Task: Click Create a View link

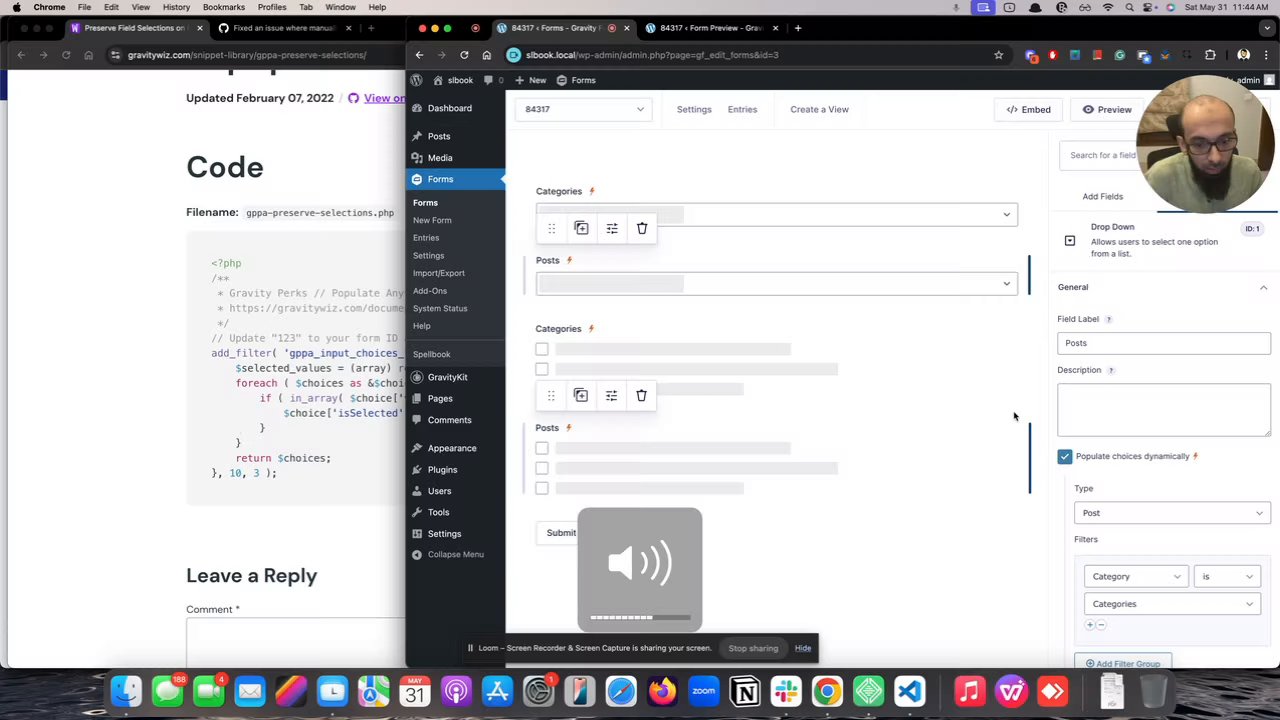Action: click(x=819, y=109)
